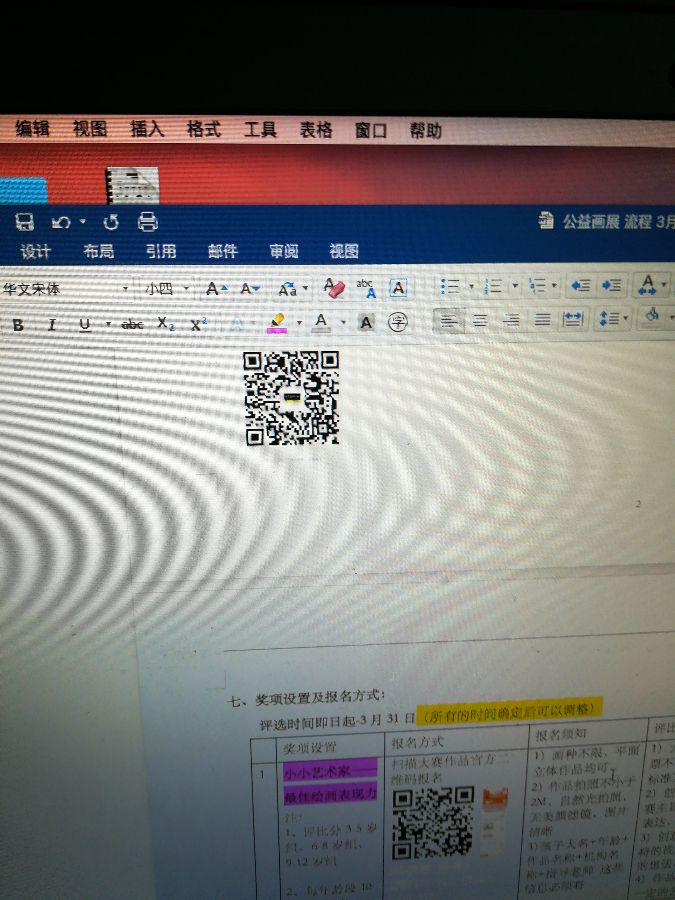
Task: Click the Redo icon
Action: click(111, 222)
